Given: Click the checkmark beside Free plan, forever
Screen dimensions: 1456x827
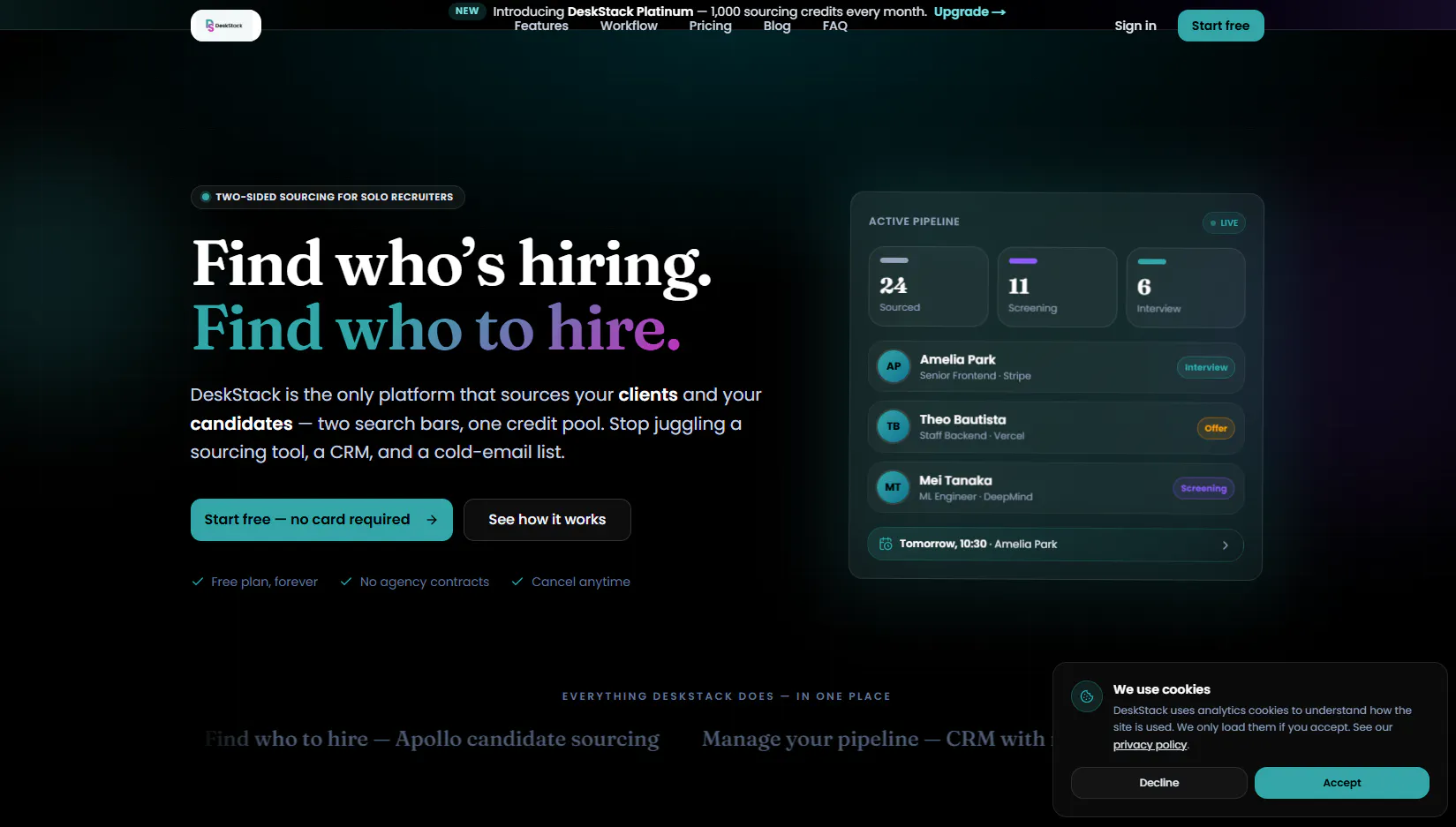Looking at the screenshot, I should pyautogui.click(x=198, y=582).
